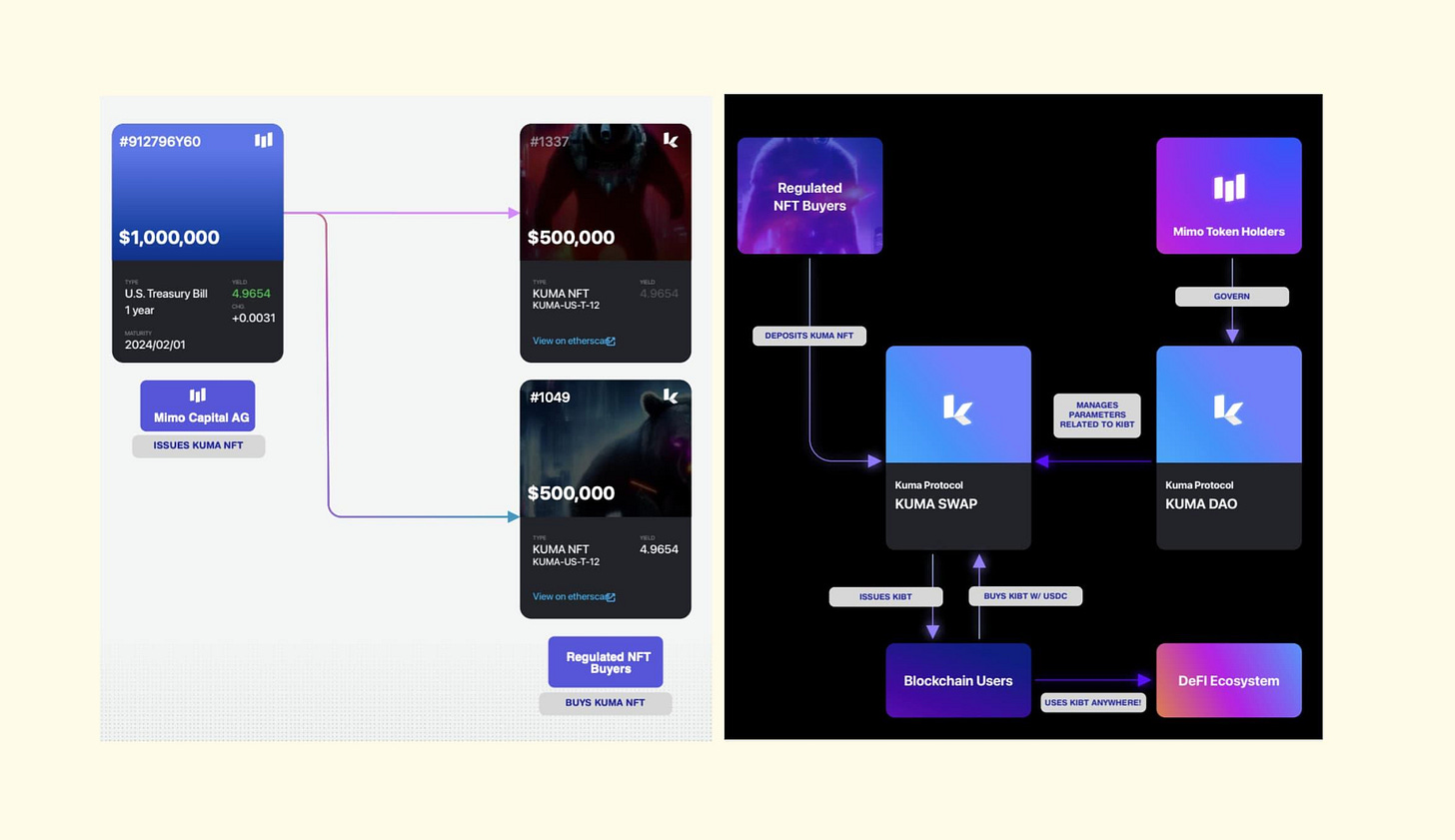The image size is (1455, 840).
Task: Click KUMA NFT type text on card #1049
Action: pos(561,549)
